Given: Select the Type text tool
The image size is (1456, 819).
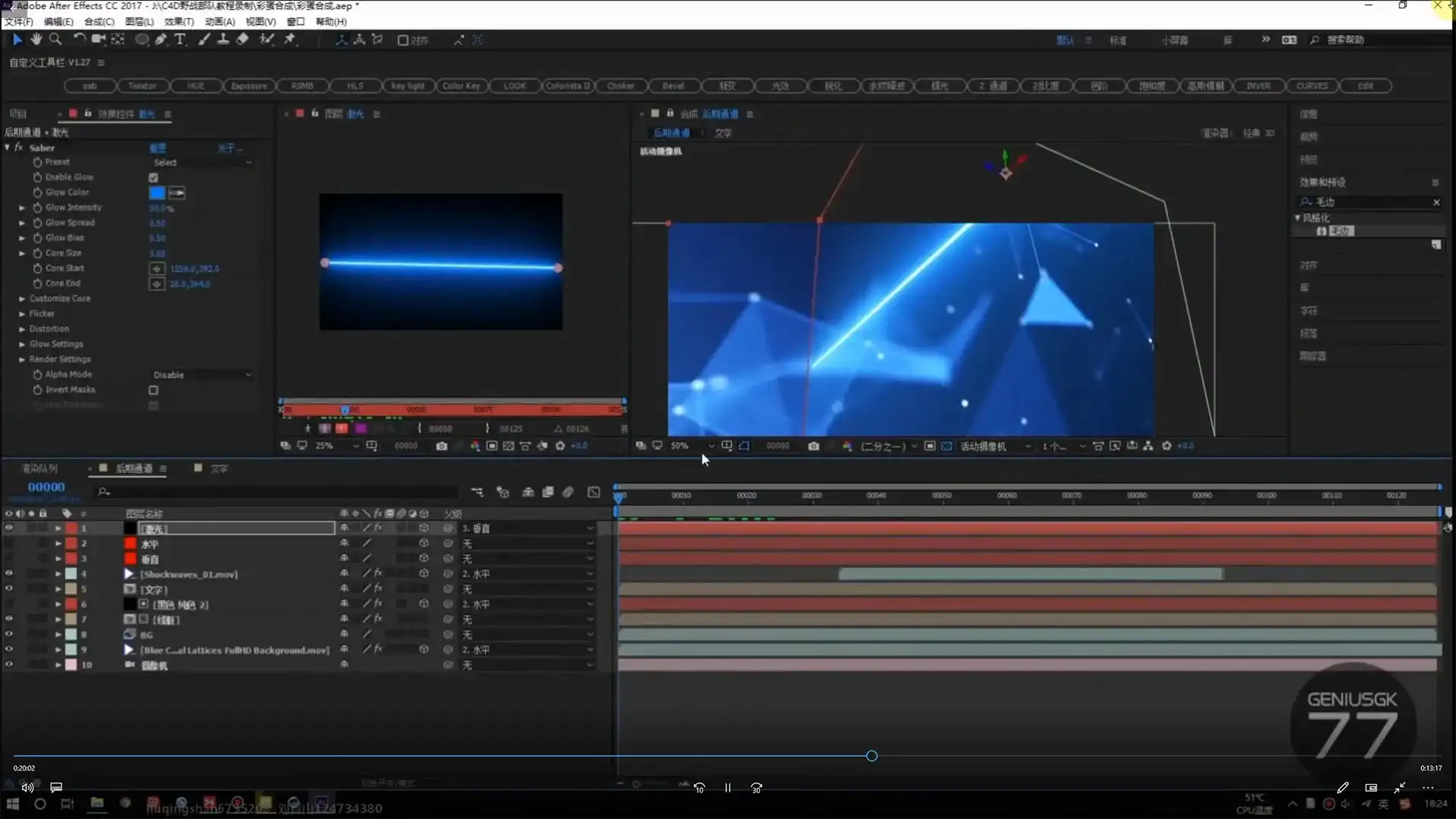Looking at the screenshot, I should point(180,39).
